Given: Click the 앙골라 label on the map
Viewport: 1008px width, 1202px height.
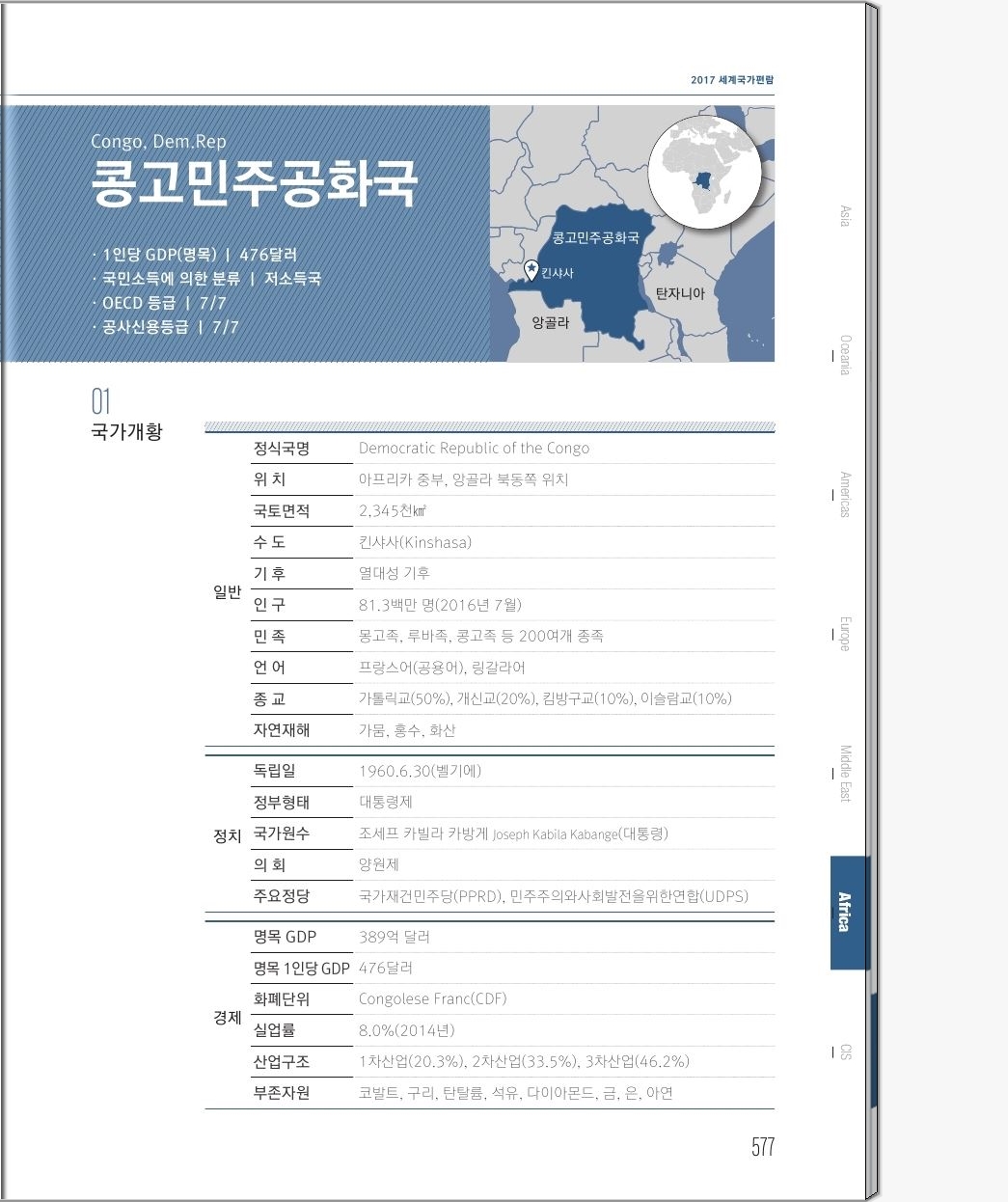Looking at the screenshot, I should point(551,323).
